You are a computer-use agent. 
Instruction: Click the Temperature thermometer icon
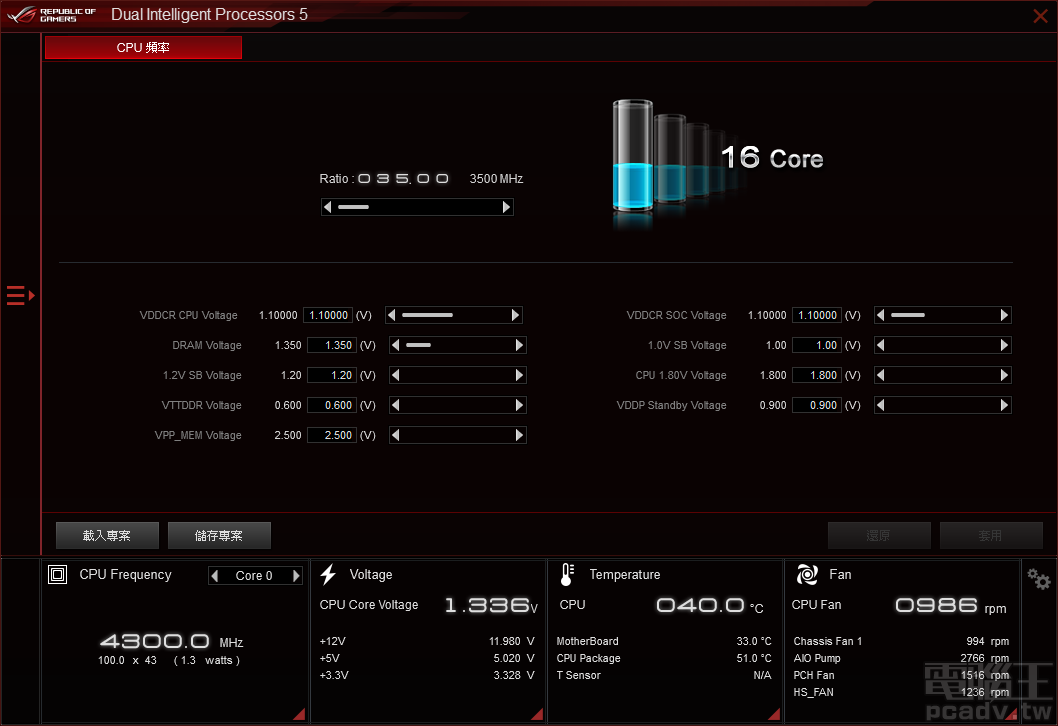[566, 574]
